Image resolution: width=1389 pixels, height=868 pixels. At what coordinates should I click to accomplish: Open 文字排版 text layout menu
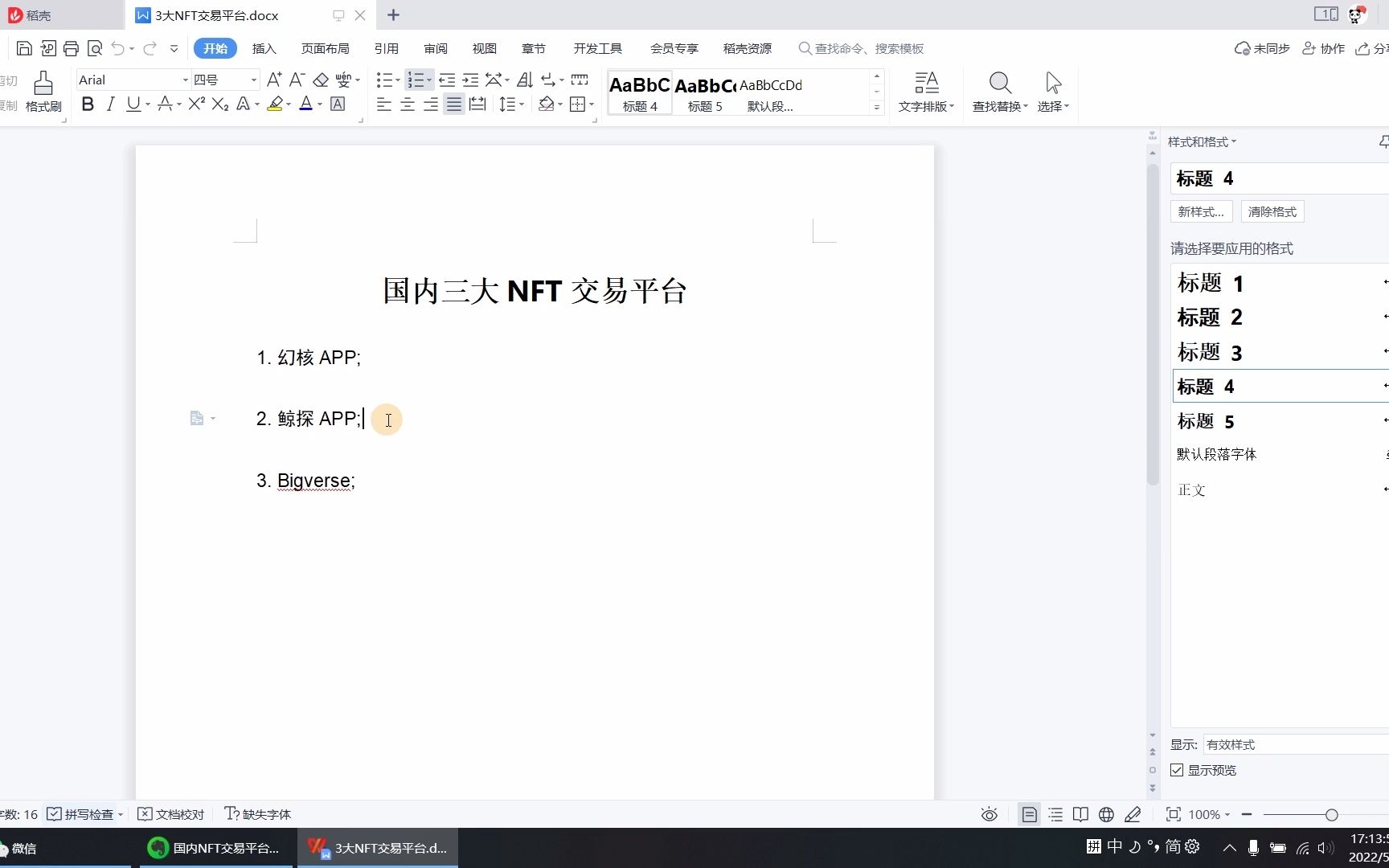point(926,92)
